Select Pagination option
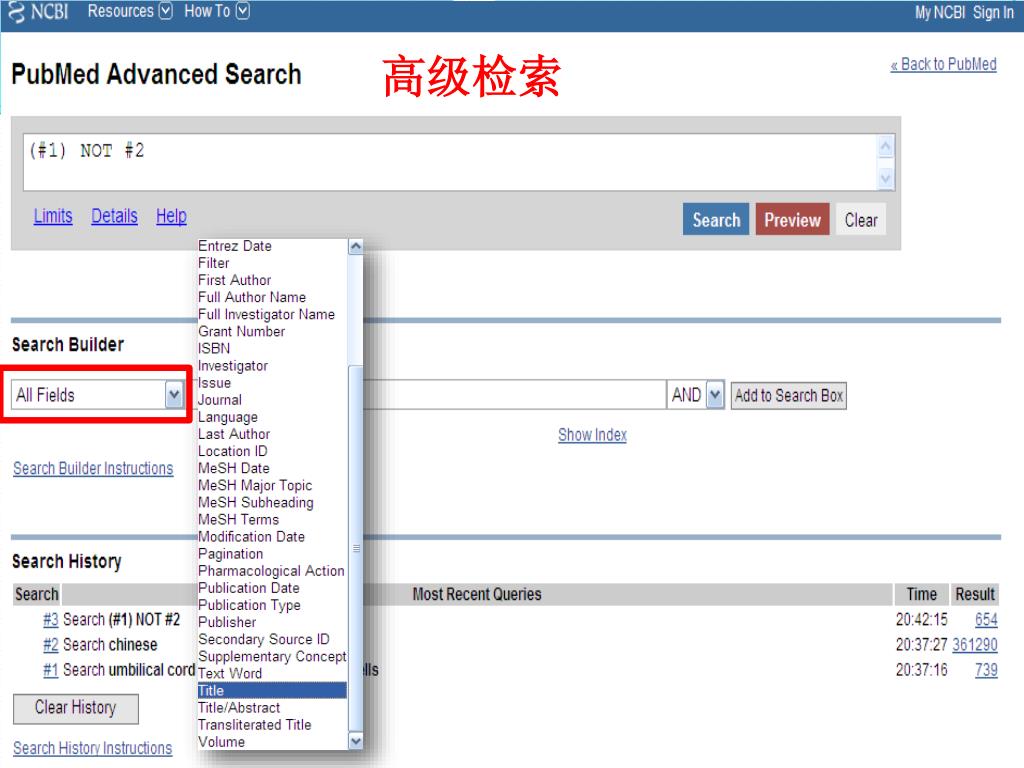Screen dimensions: 1024x768 tap(272, 554)
